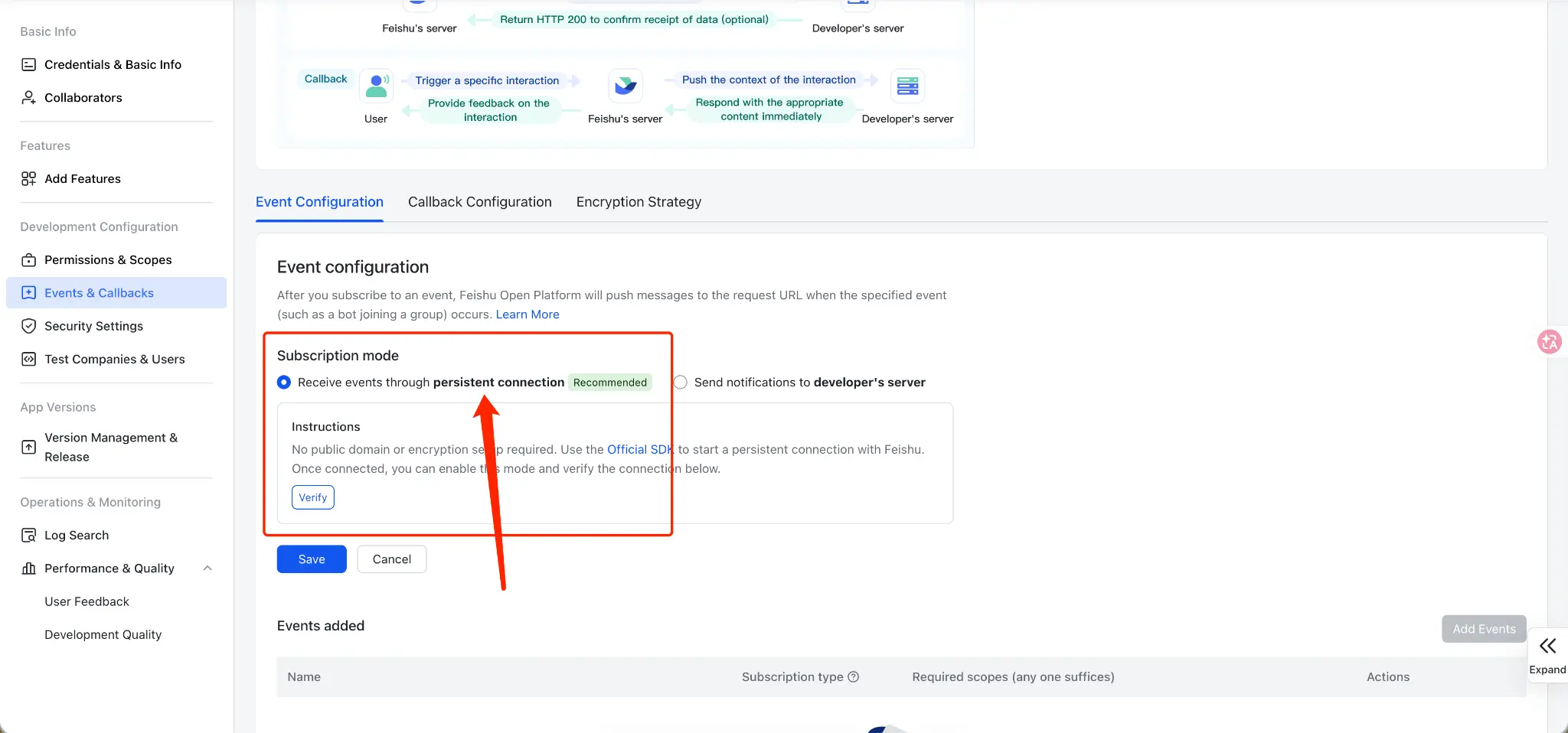
Task: Click the Instructions heading
Action: click(325, 426)
